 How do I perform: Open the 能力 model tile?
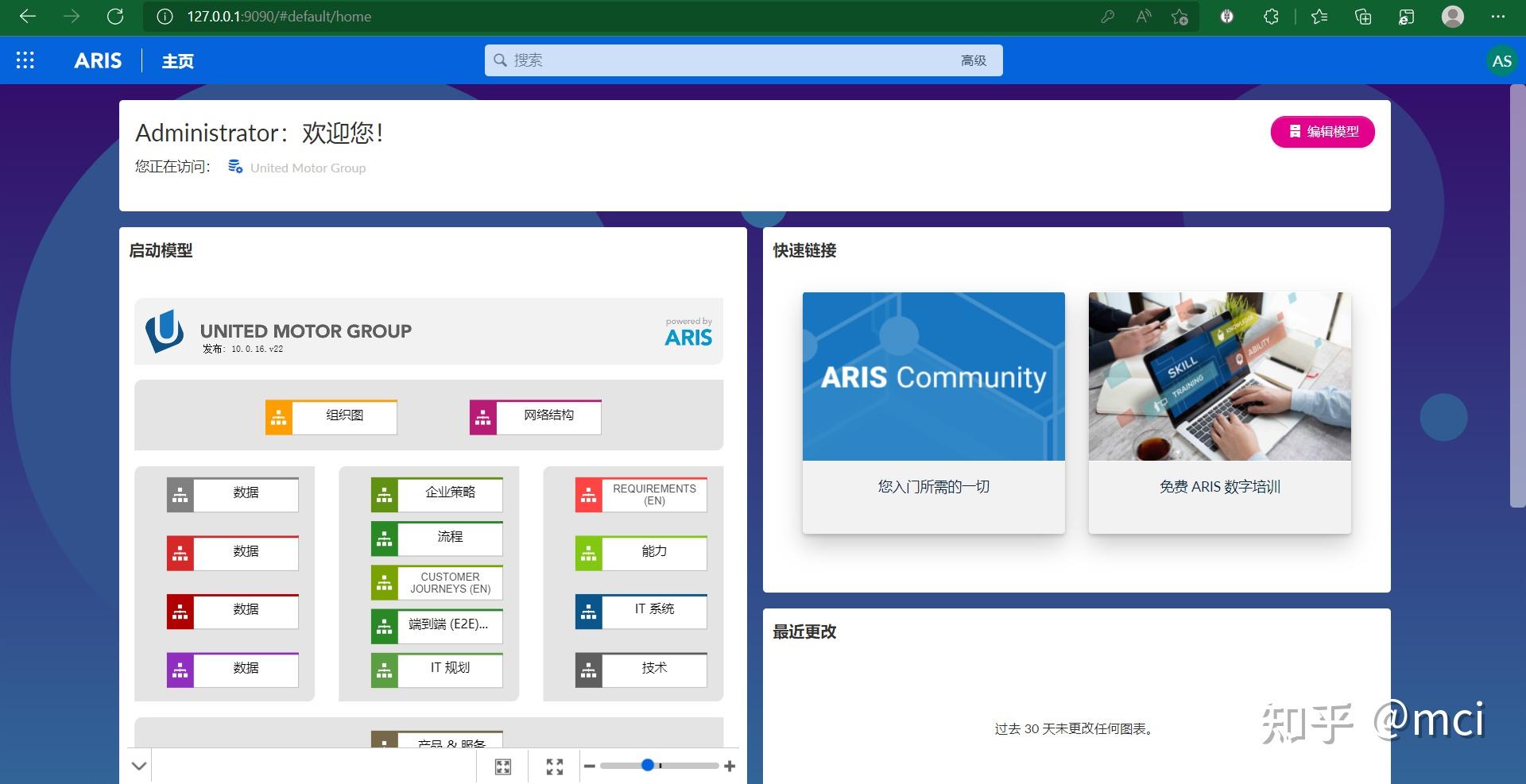[x=641, y=553]
